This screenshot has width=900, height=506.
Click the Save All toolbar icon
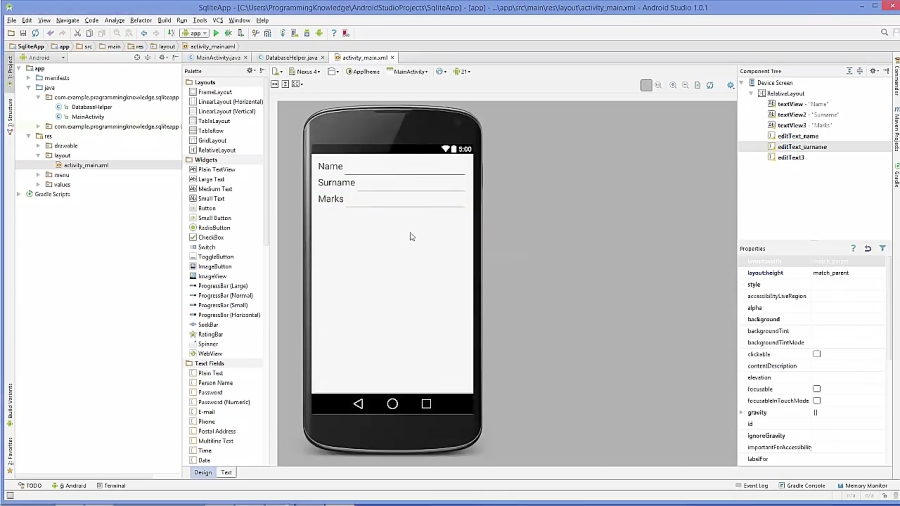pos(23,33)
